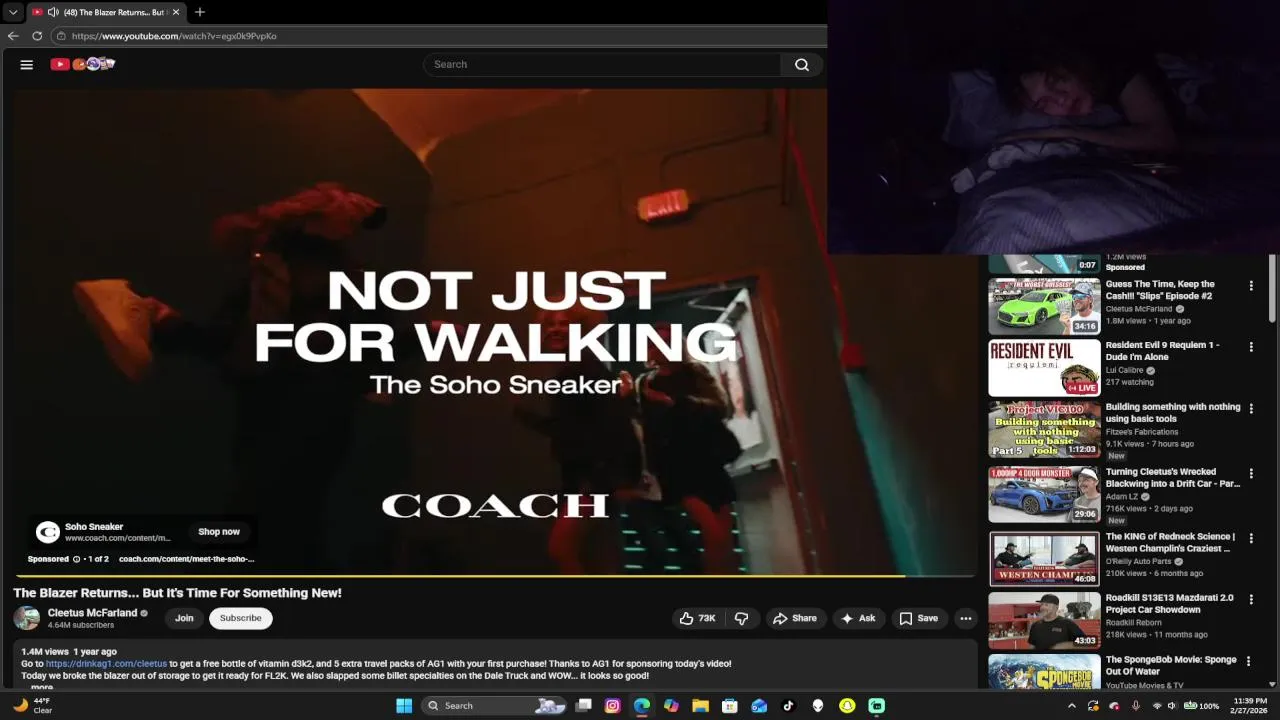1280x720 pixels.
Task: Mute the tab using its speaker icon
Action: [52, 12]
